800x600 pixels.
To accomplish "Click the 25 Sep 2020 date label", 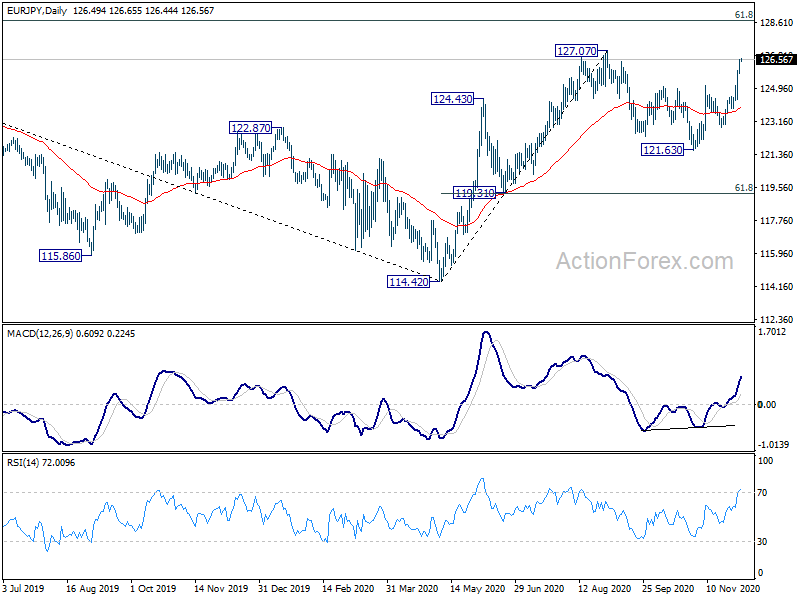I will [668, 588].
